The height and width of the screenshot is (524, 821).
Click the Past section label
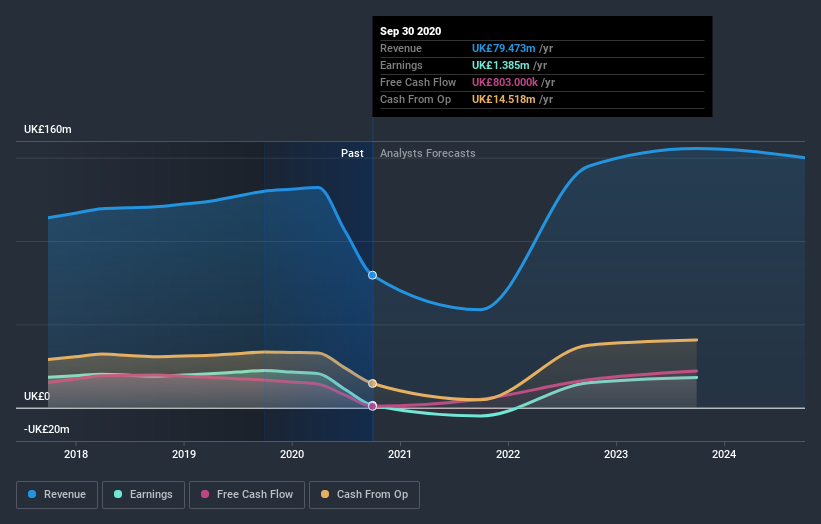coord(352,153)
